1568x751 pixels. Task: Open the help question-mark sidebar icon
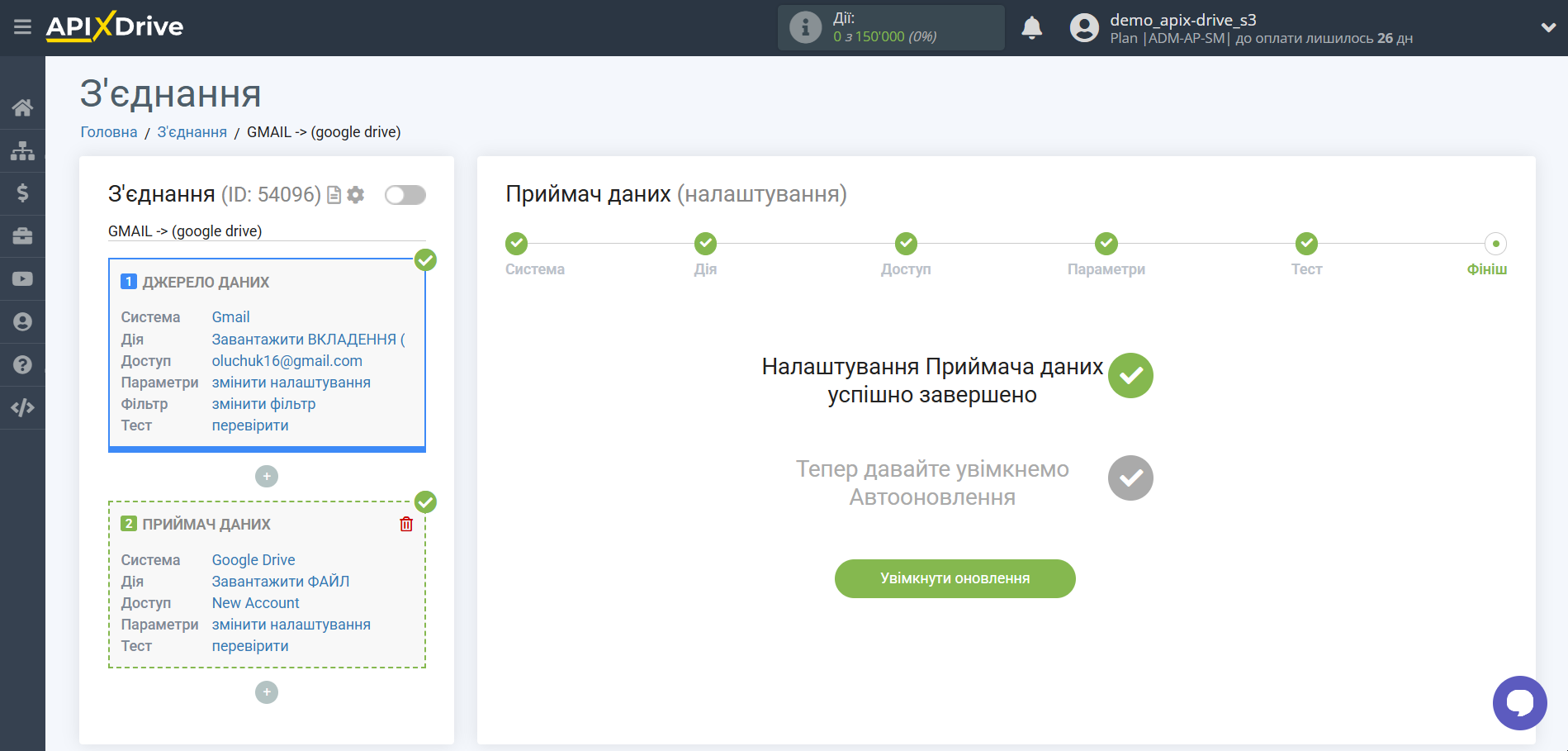pyautogui.click(x=22, y=364)
